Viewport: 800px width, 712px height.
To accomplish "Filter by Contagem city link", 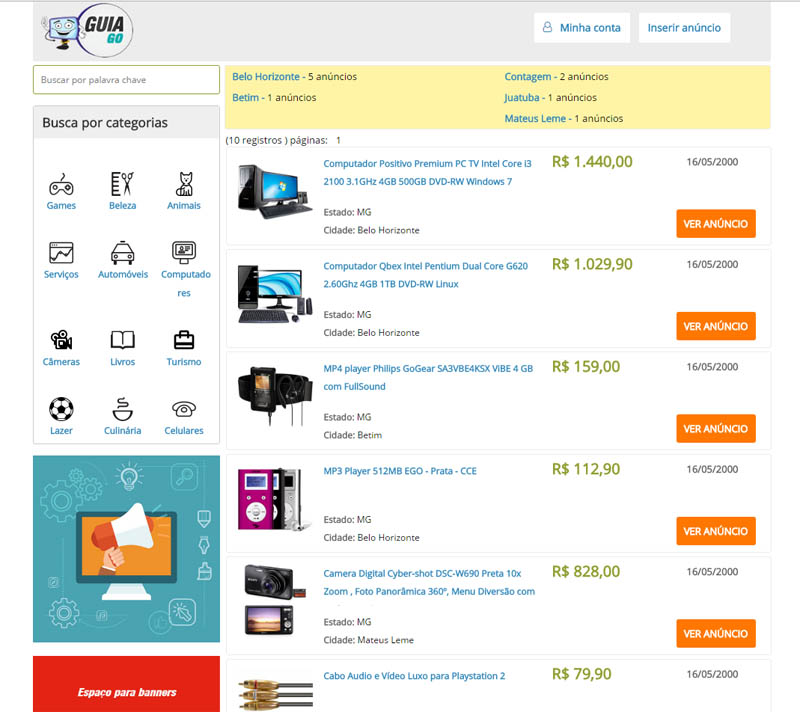I will pos(528,77).
